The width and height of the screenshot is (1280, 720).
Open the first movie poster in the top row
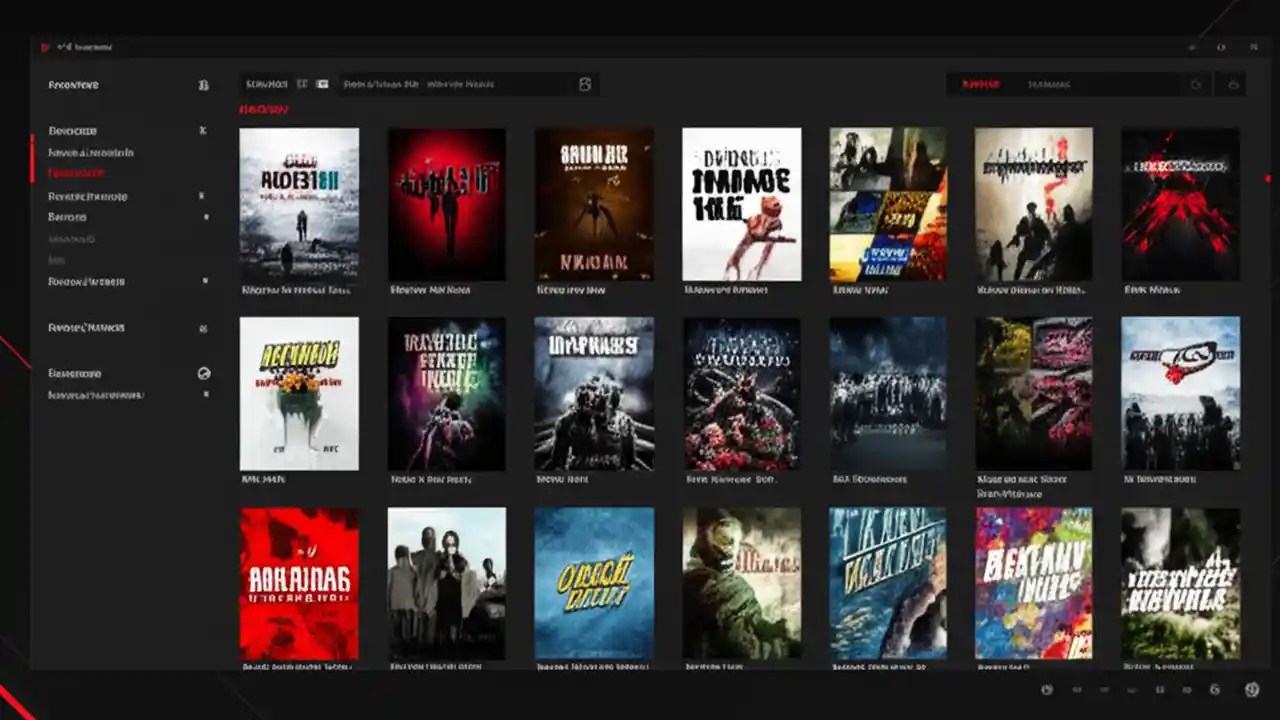pyautogui.click(x=299, y=204)
